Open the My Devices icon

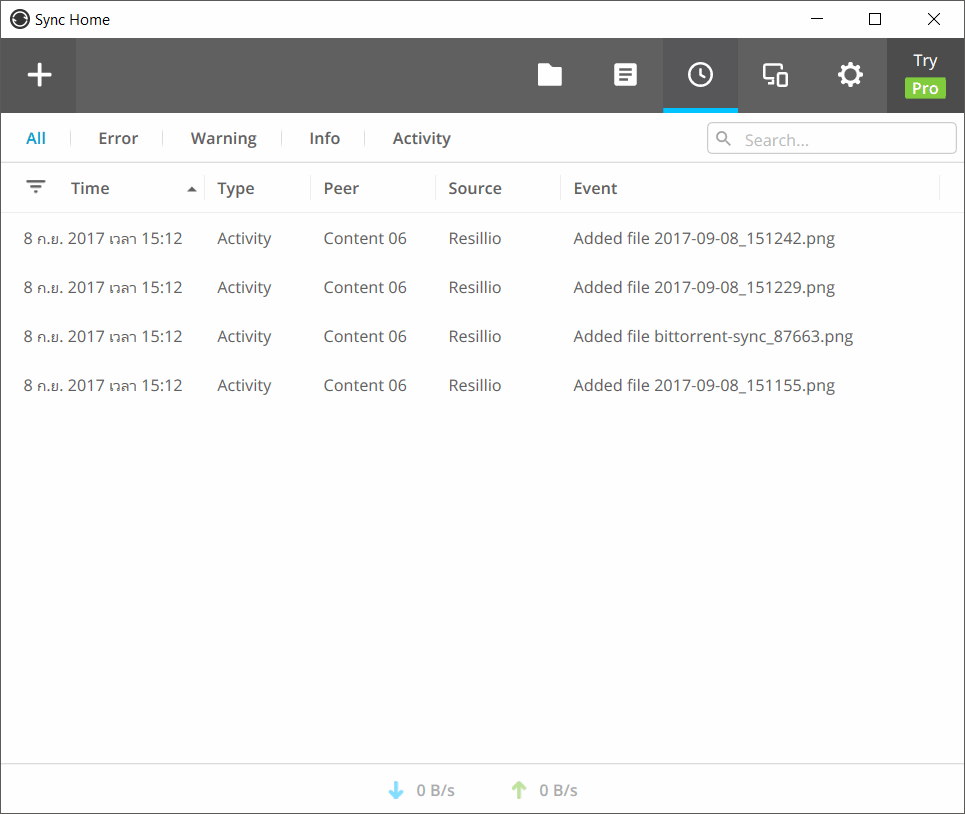[x=775, y=75]
